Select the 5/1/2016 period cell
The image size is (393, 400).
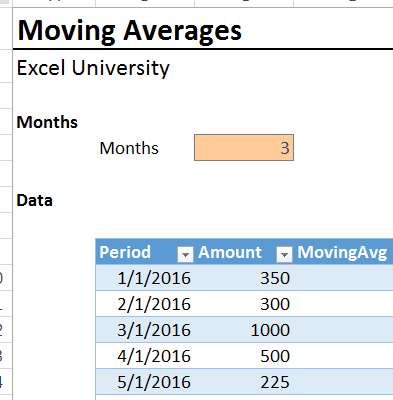click(145, 382)
